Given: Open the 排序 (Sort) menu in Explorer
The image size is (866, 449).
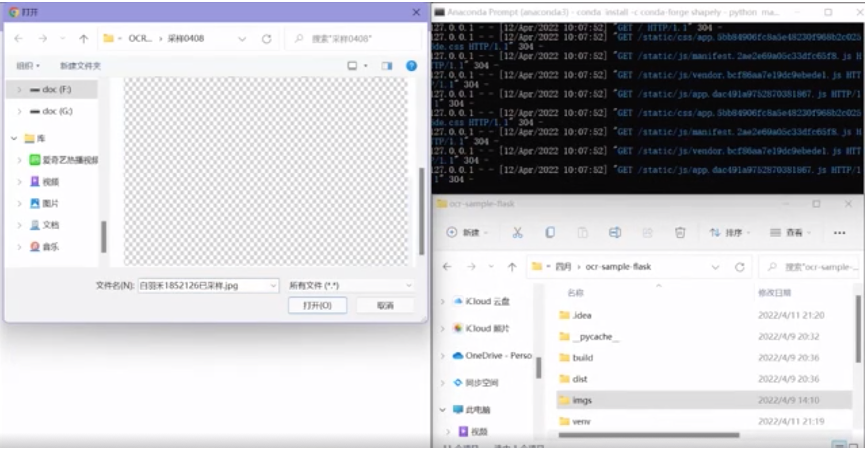Looking at the screenshot, I should point(728,232).
